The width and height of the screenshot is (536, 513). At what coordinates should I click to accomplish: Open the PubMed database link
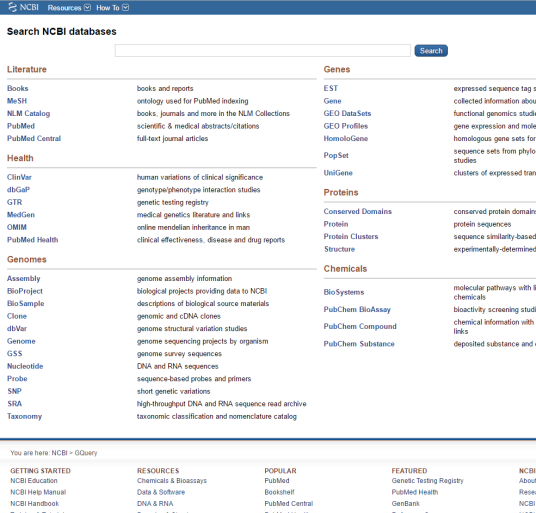(21, 126)
